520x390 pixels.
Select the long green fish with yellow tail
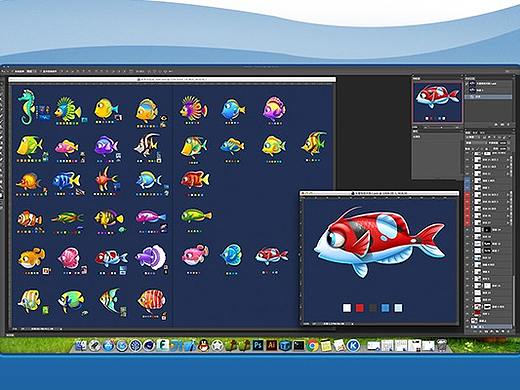196,216
